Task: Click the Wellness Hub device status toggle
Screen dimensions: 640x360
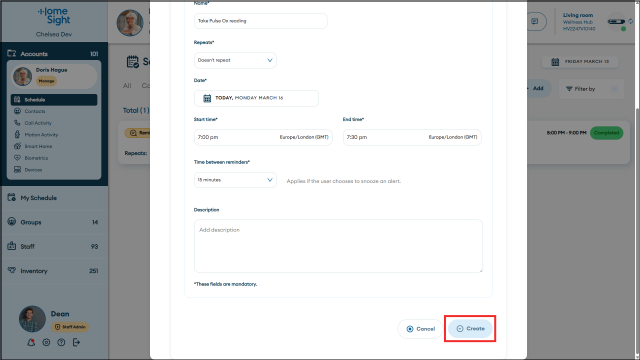Action: click(x=616, y=22)
